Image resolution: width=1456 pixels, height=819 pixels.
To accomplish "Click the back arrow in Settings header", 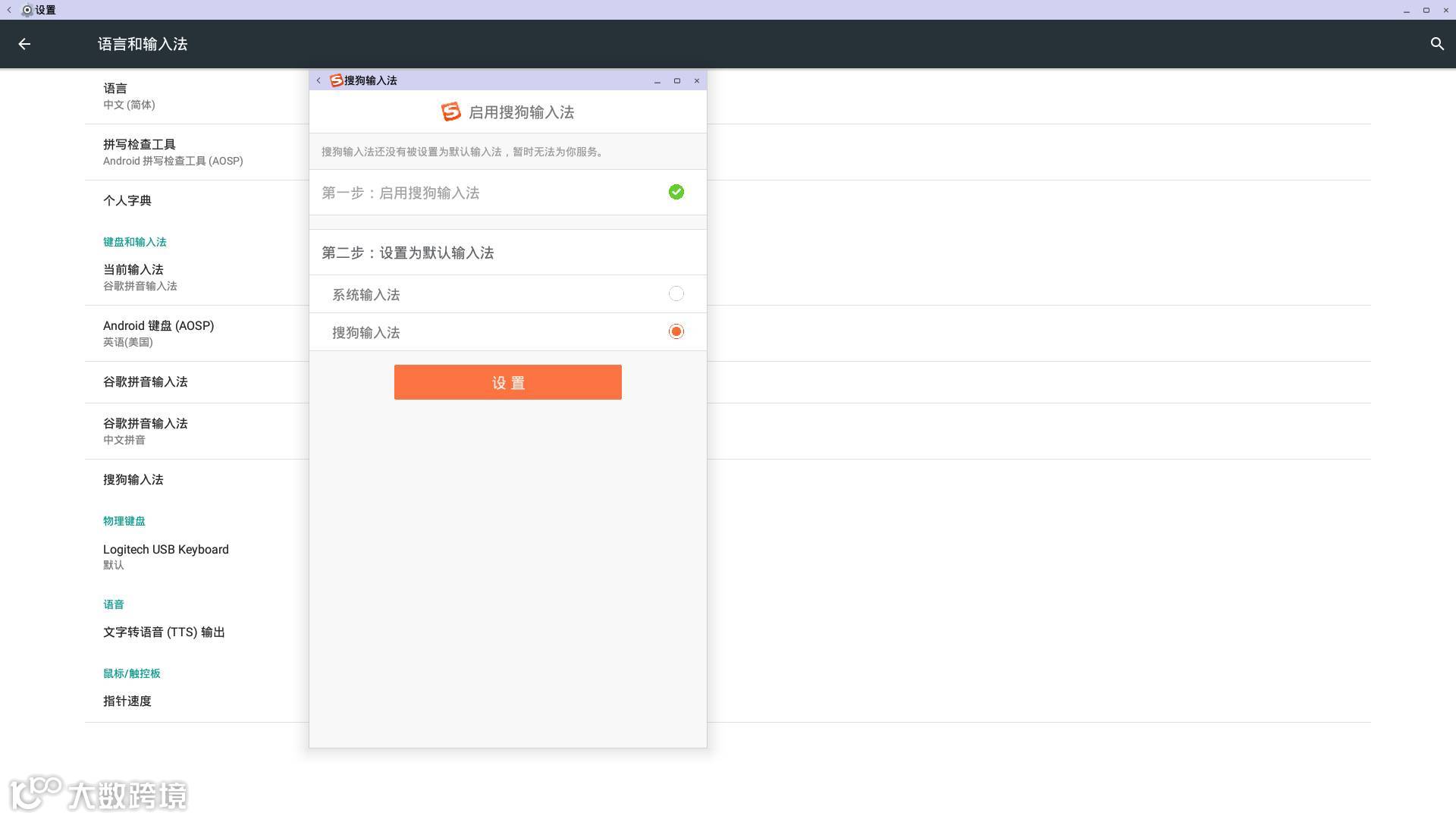I will coord(24,44).
